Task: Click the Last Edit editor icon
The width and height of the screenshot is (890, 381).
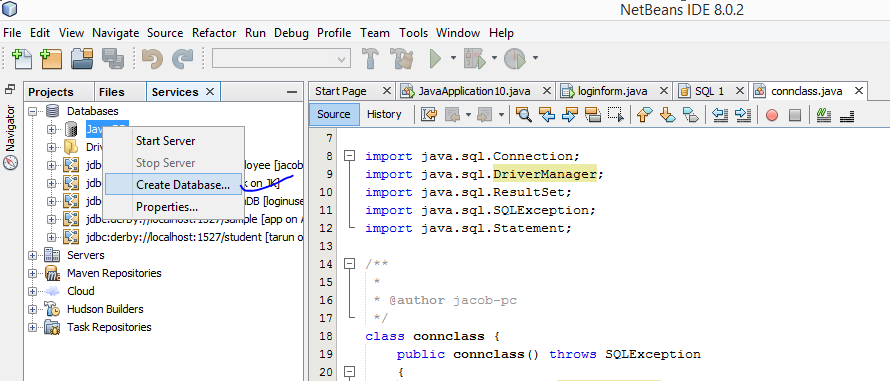Action: (x=429, y=115)
